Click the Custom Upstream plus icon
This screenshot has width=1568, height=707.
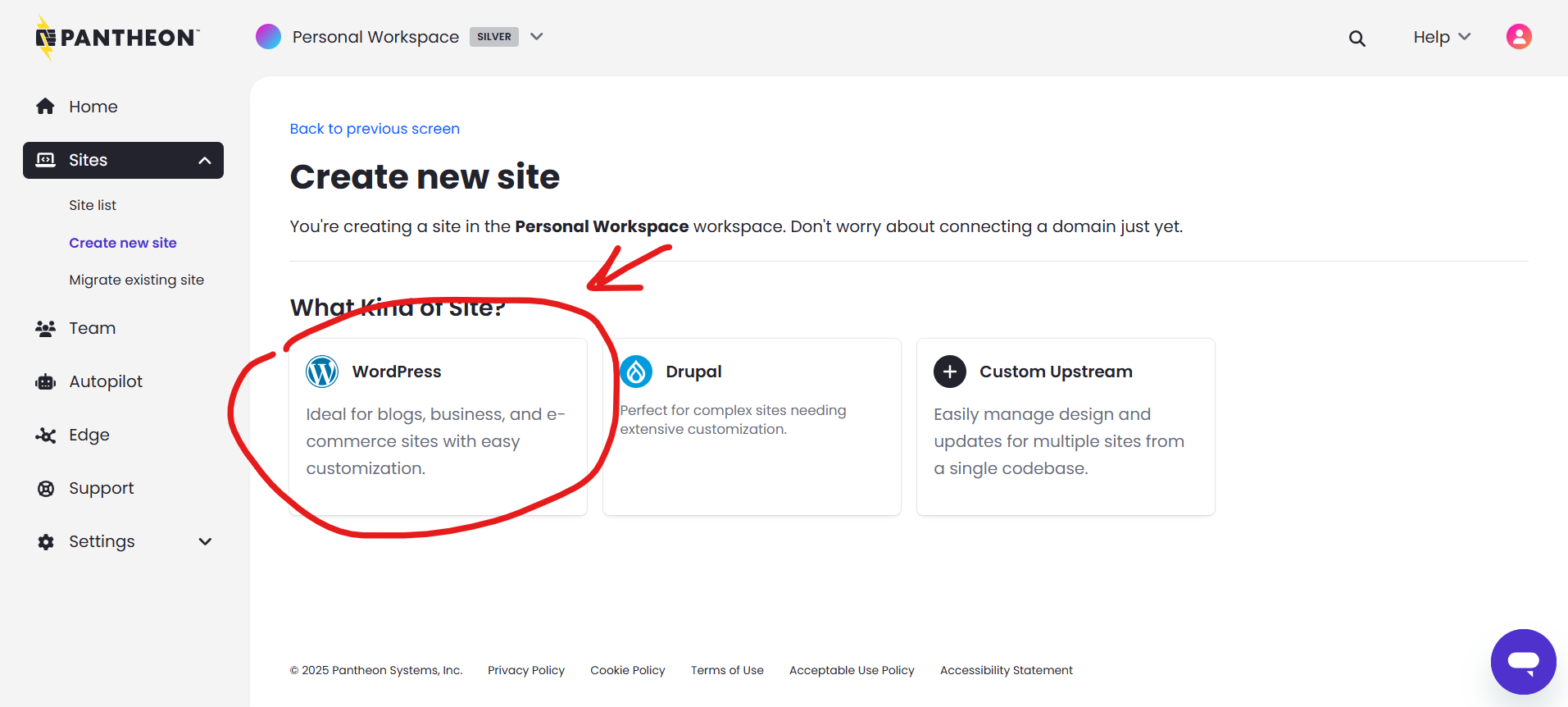[x=950, y=372]
